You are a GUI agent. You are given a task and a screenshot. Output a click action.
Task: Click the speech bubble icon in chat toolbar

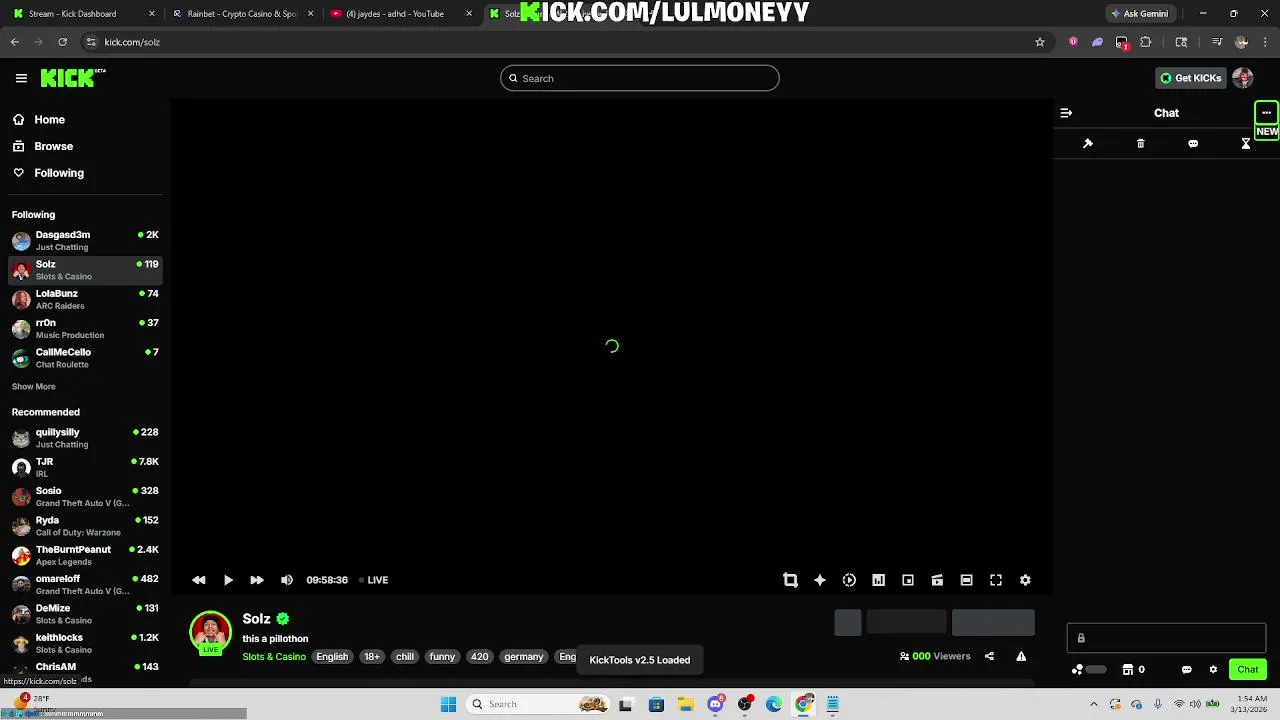[x=1193, y=144]
